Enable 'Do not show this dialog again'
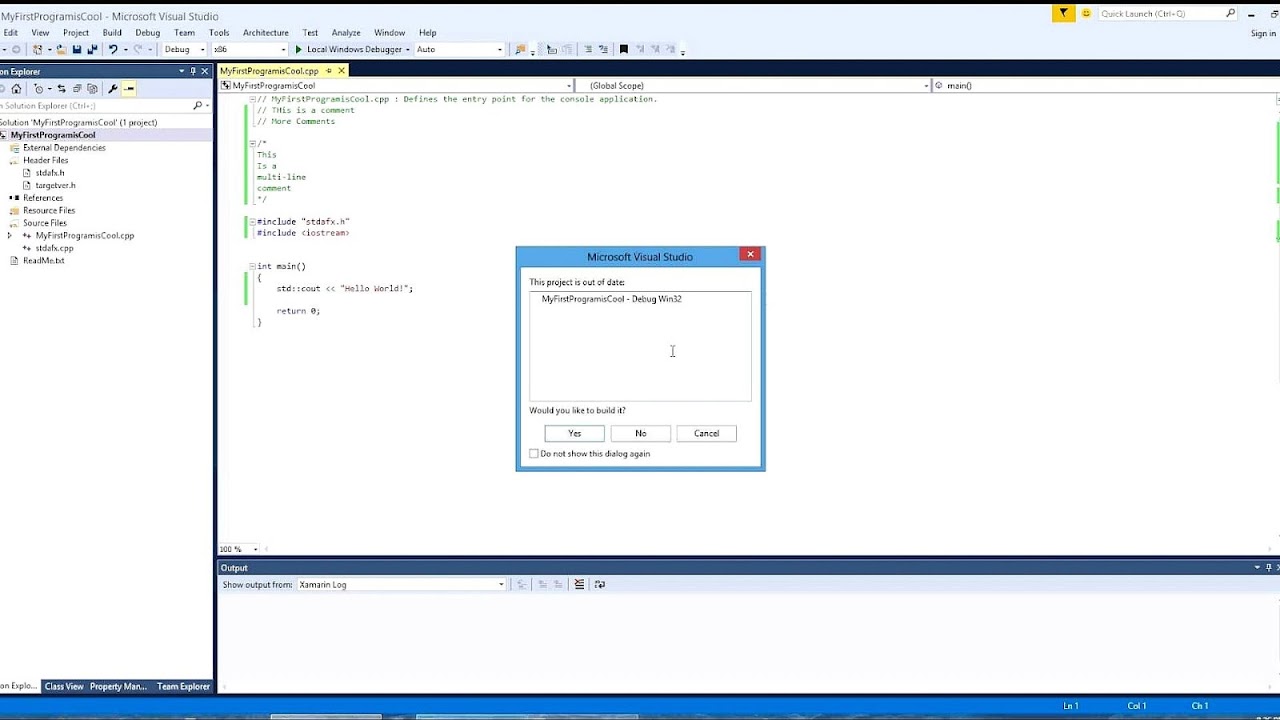 534,453
